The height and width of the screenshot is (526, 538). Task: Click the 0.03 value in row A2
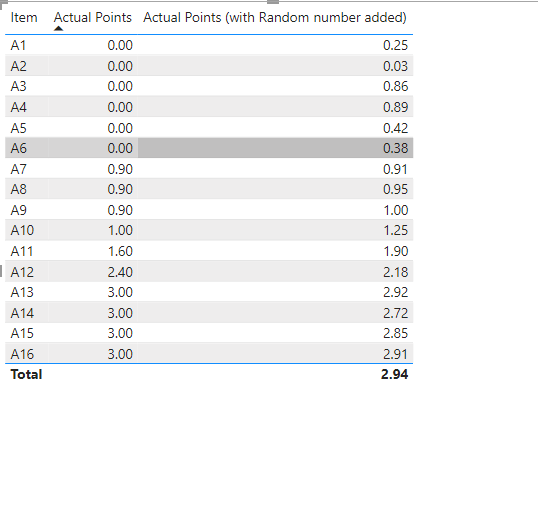tap(395, 66)
